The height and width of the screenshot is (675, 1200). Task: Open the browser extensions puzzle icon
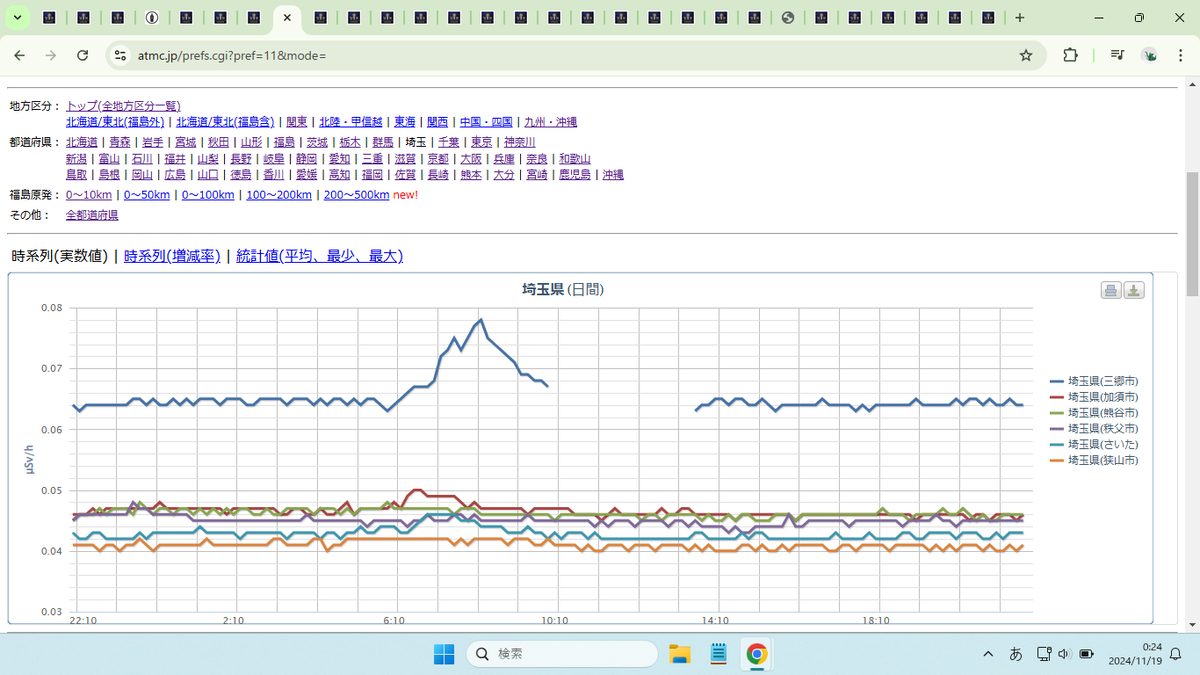pyautogui.click(x=1070, y=55)
